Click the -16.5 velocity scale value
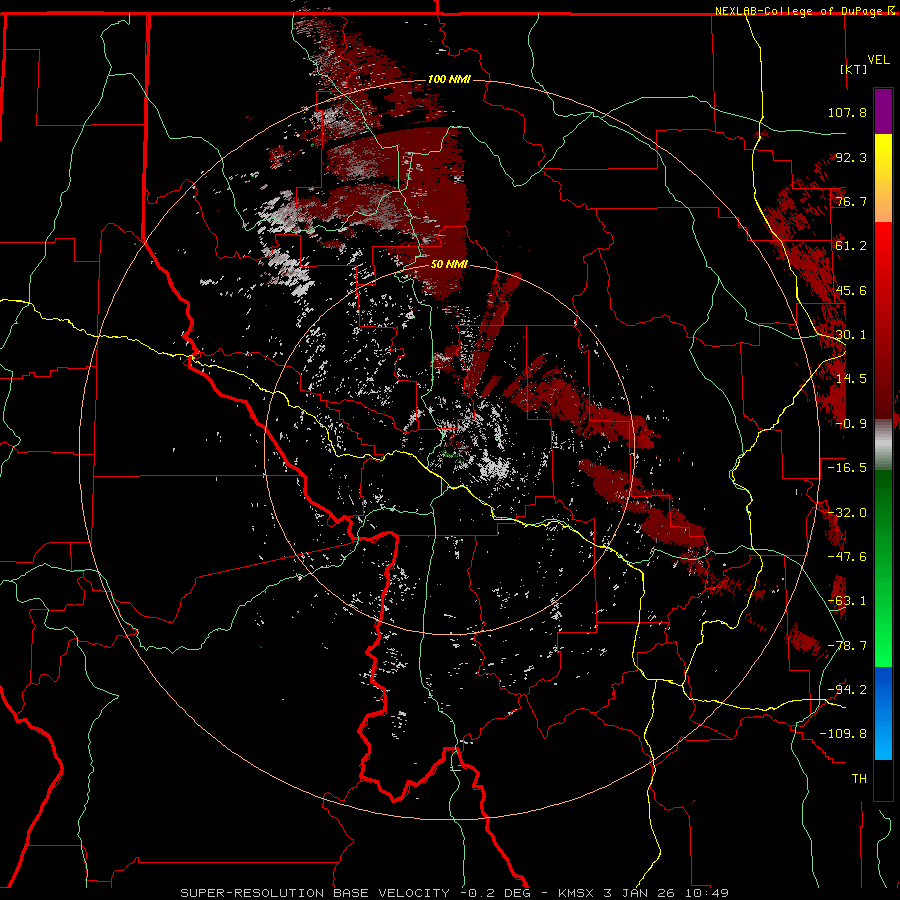This screenshot has width=900, height=900. point(847,468)
